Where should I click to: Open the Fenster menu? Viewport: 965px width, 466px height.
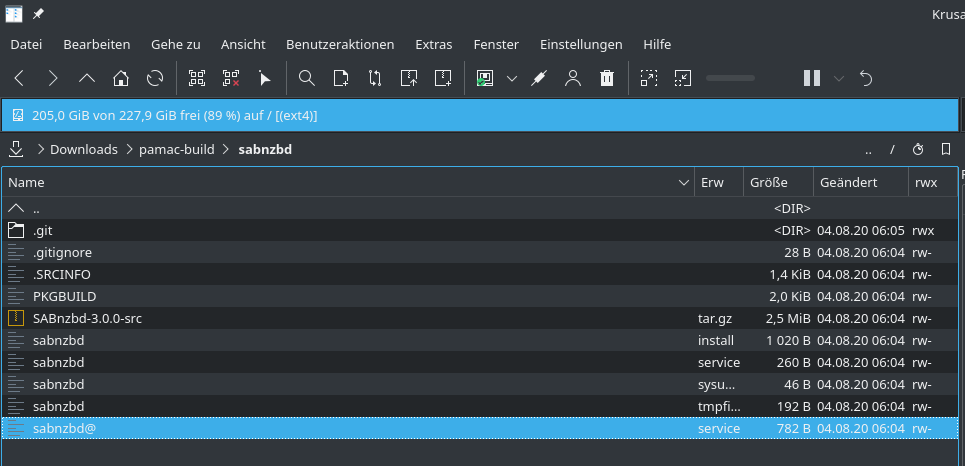(x=496, y=44)
